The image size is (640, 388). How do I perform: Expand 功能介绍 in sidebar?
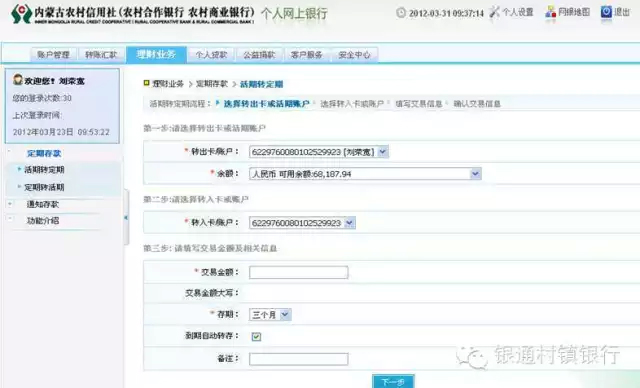point(10,220)
